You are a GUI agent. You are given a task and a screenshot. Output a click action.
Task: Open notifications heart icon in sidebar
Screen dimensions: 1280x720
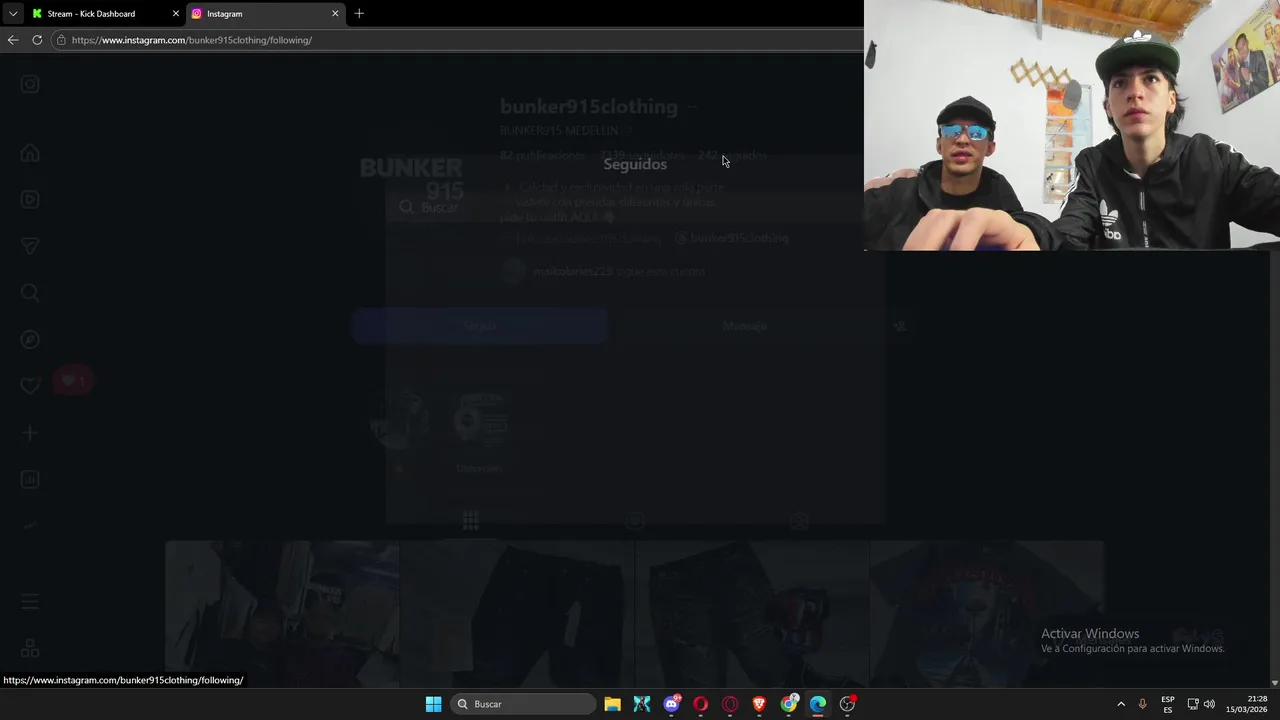30,386
